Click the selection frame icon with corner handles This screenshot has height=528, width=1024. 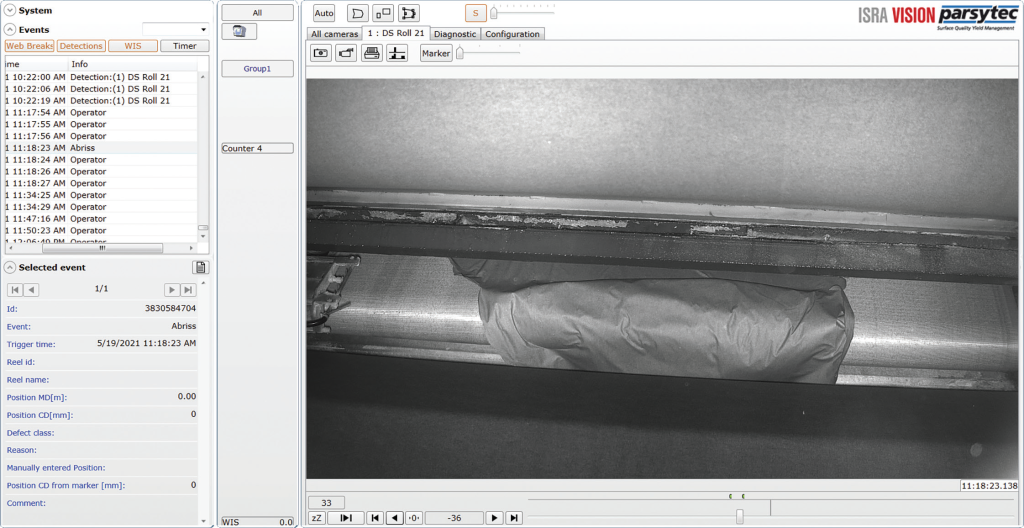(x=409, y=13)
